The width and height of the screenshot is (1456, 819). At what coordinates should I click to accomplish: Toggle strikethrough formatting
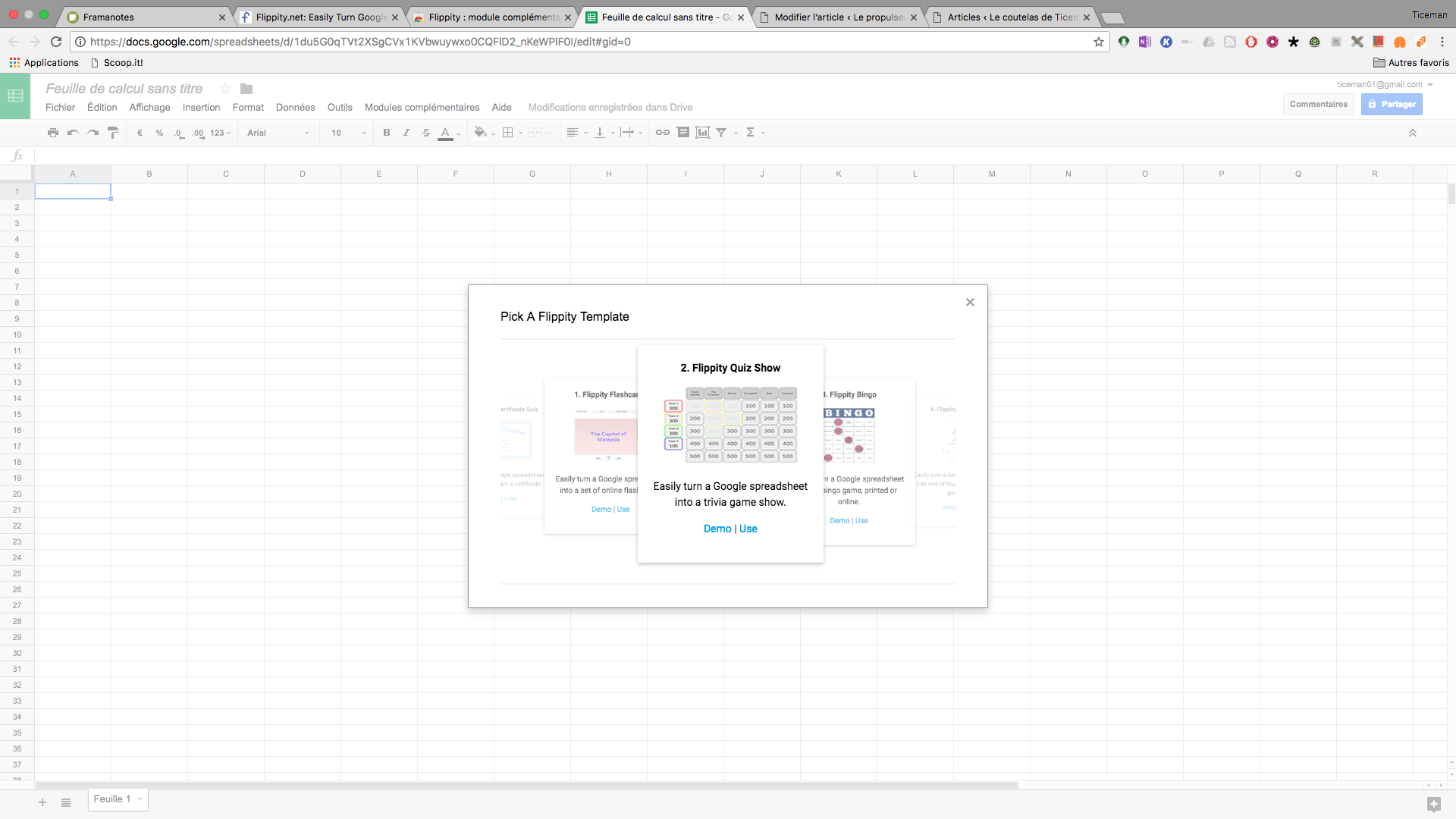426,133
